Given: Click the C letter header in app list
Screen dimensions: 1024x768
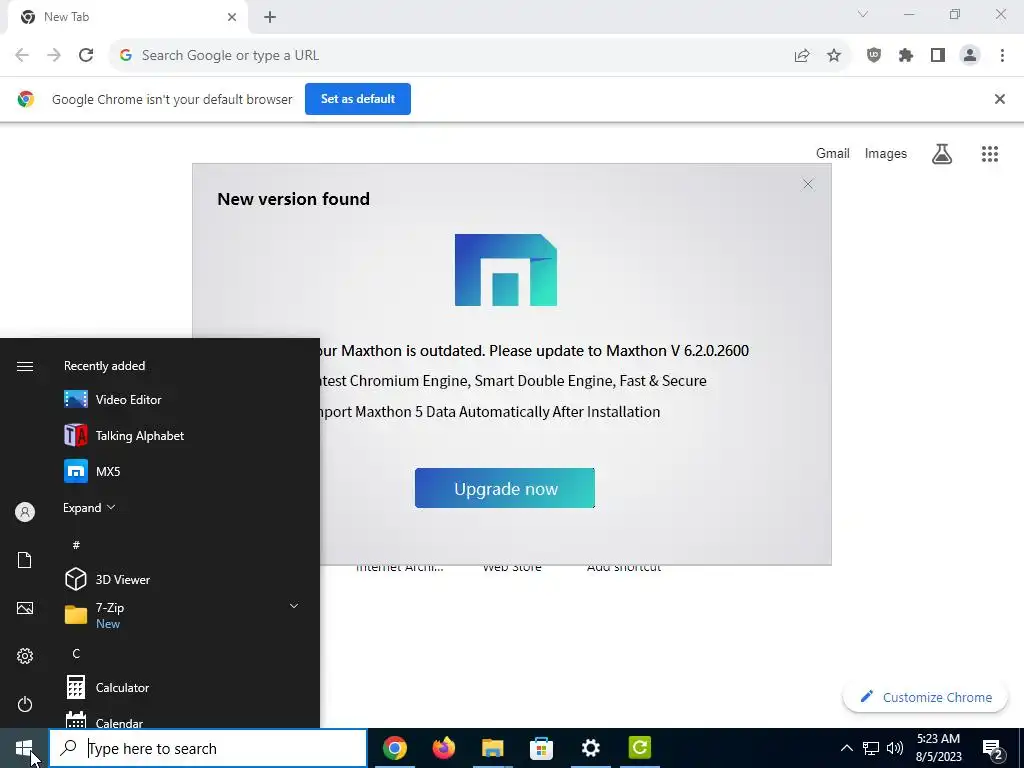Looking at the screenshot, I should (76, 654).
